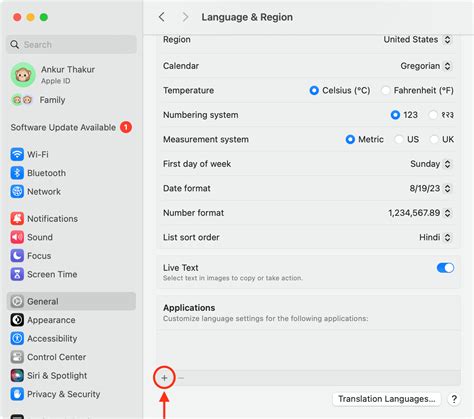Open First day of week dropdown
The width and height of the screenshot is (474, 419).
pos(430,164)
